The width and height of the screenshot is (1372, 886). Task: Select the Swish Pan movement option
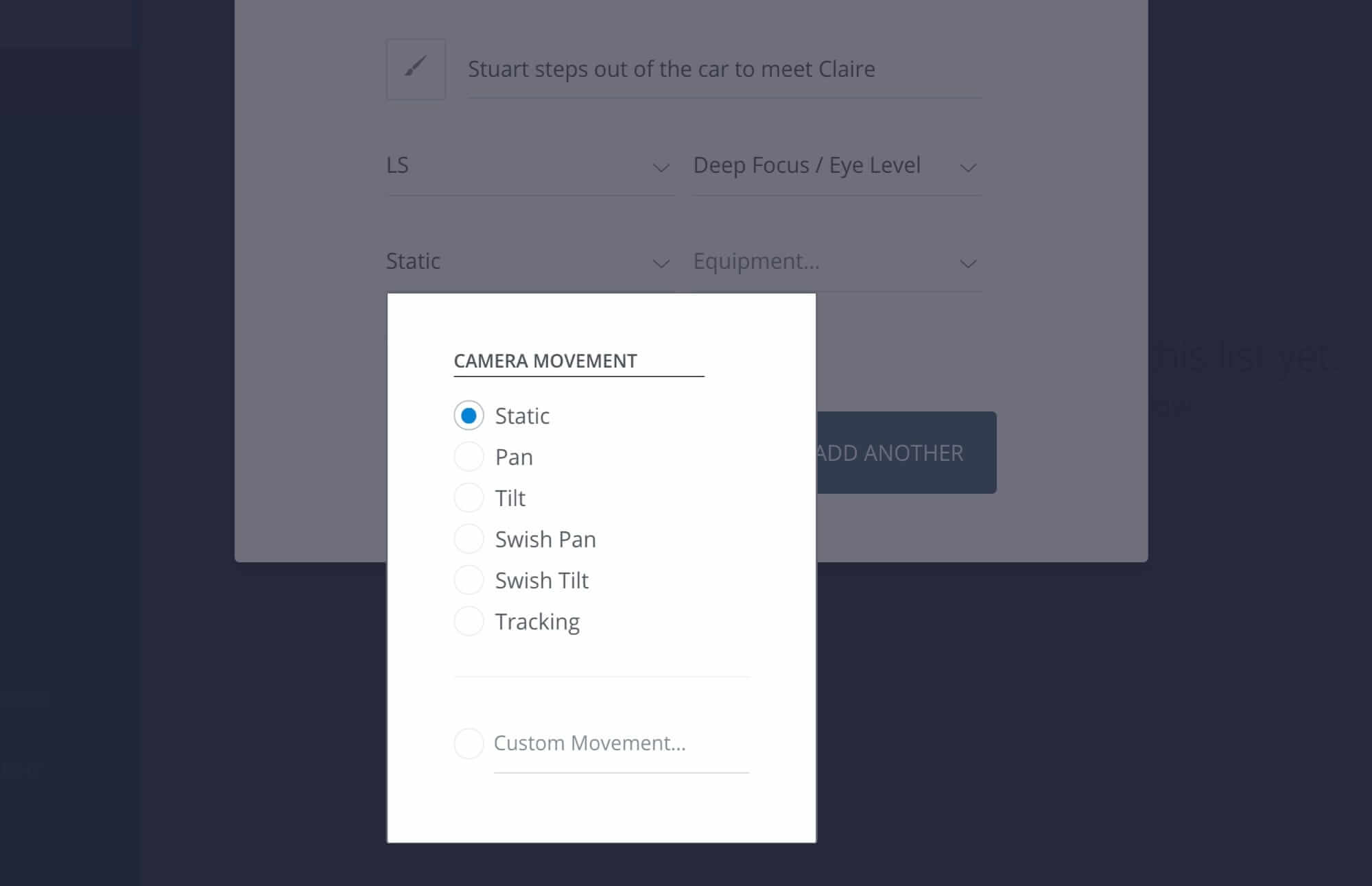[469, 538]
